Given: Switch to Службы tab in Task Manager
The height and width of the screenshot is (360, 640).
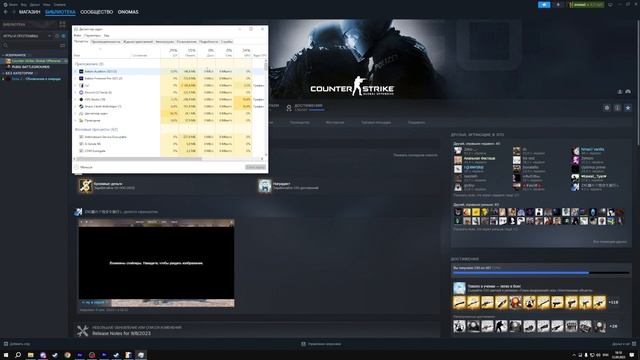Looking at the screenshot, I should pos(227,42).
